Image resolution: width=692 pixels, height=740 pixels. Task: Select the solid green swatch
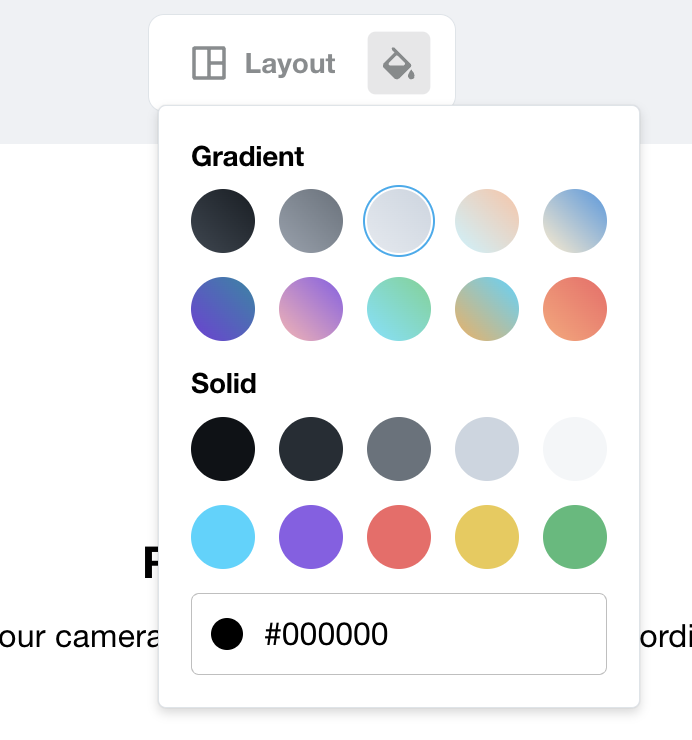point(575,537)
